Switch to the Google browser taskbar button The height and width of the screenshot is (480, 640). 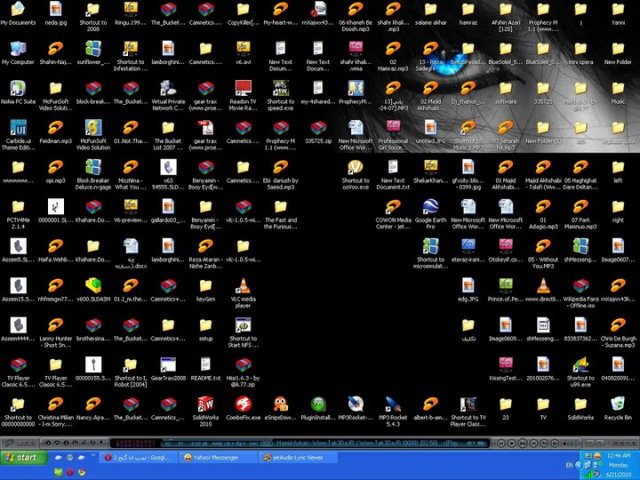[137, 457]
